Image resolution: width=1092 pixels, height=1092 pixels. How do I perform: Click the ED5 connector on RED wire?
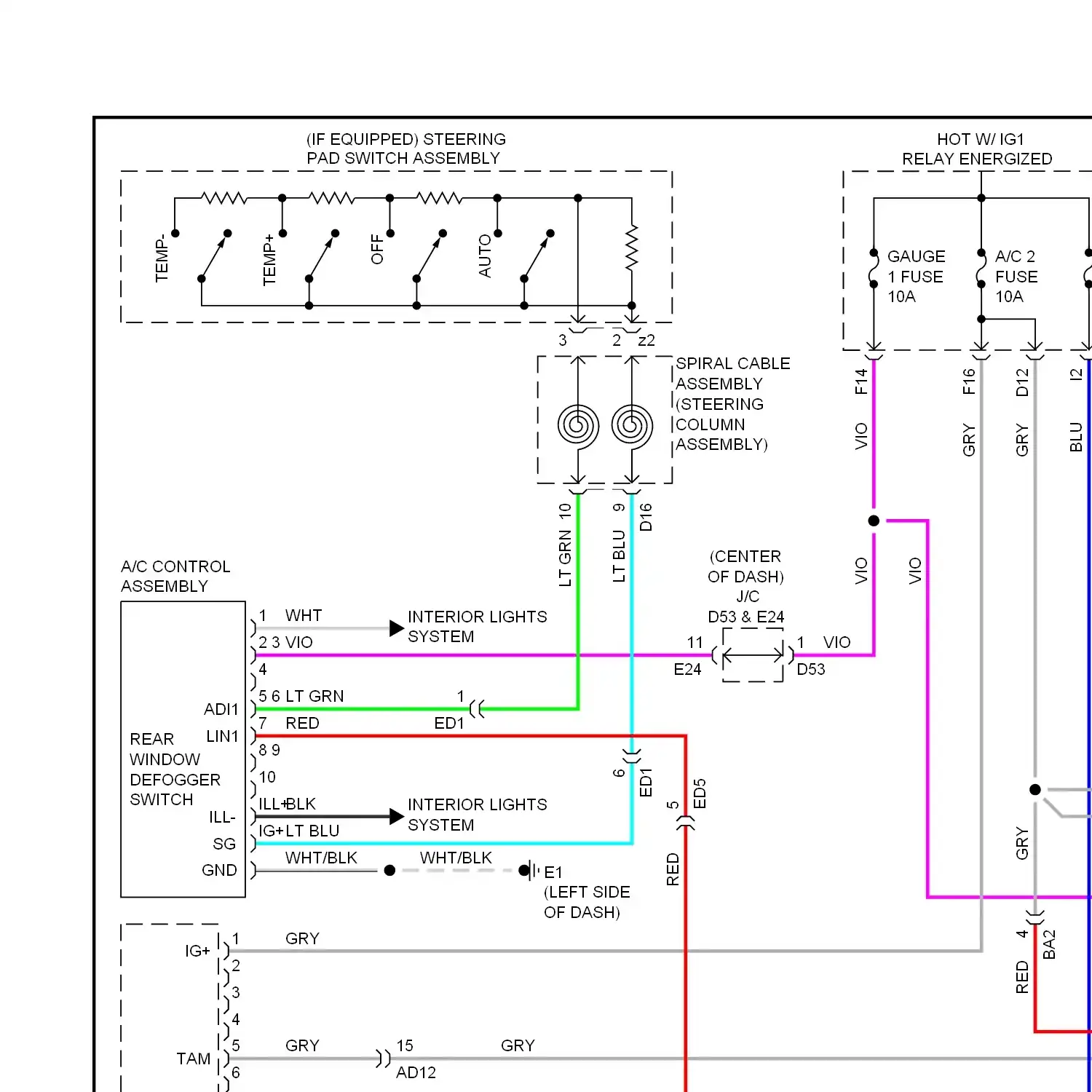point(686,823)
